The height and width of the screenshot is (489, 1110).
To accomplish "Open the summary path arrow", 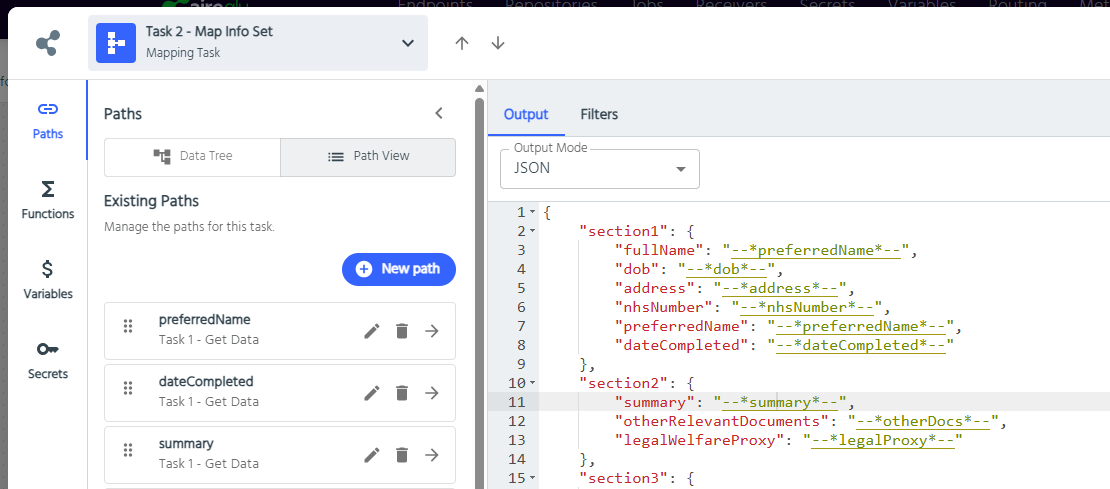I will pyautogui.click(x=432, y=455).
